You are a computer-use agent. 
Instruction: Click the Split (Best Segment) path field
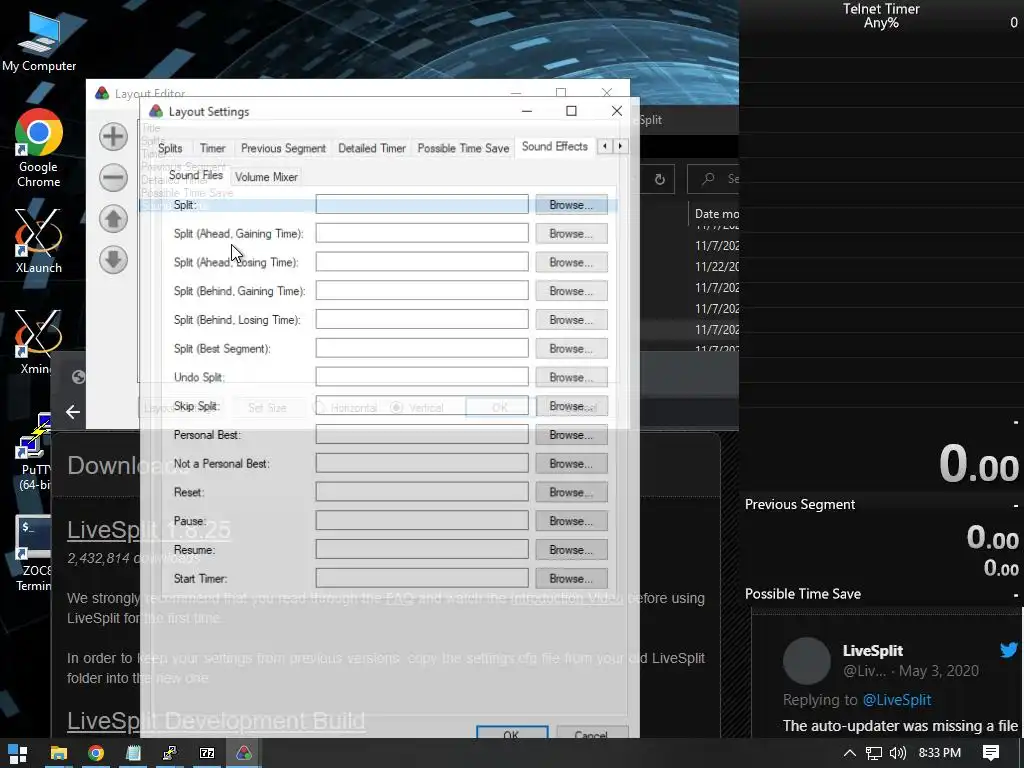point(422,348)
